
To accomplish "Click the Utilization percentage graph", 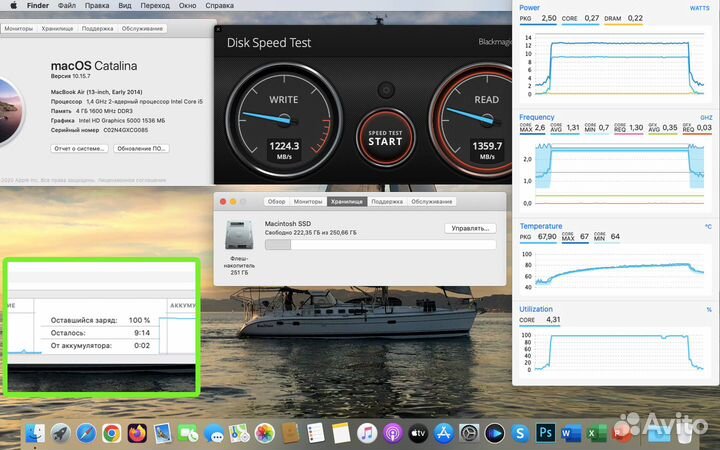I will [614, 351].
